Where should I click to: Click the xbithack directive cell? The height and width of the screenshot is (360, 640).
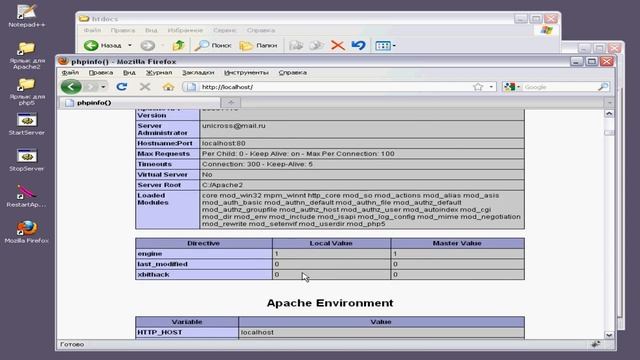pyautogui.click(x=204, y=274)
